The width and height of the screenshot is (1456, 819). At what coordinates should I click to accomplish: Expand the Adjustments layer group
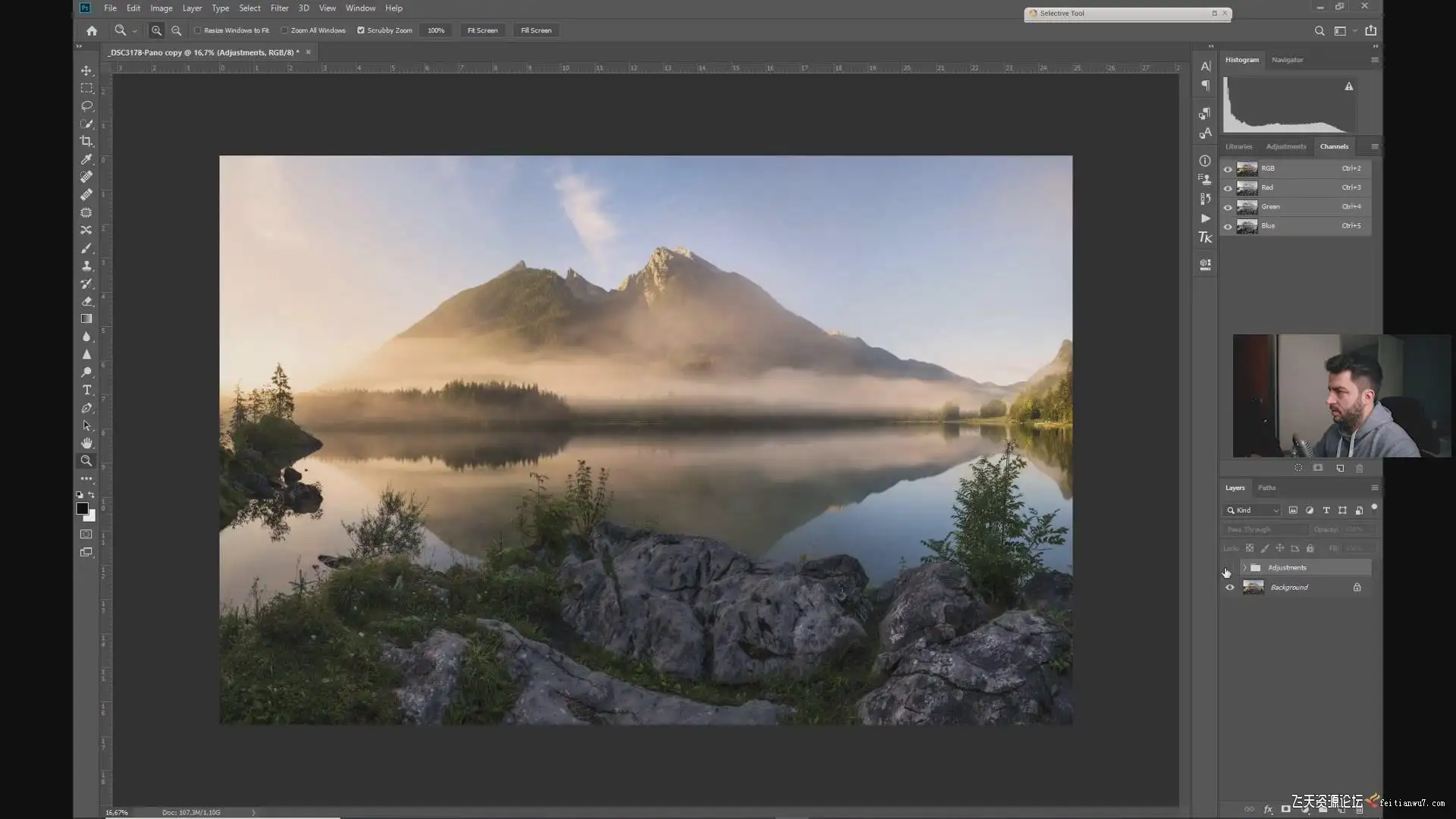click(1244, 568)
